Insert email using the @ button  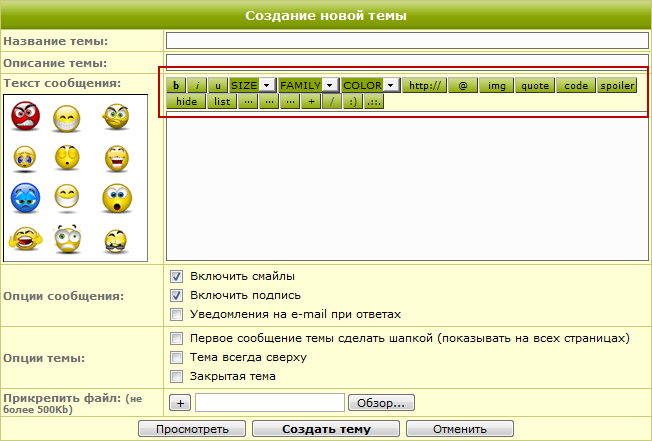coord(461,86)
